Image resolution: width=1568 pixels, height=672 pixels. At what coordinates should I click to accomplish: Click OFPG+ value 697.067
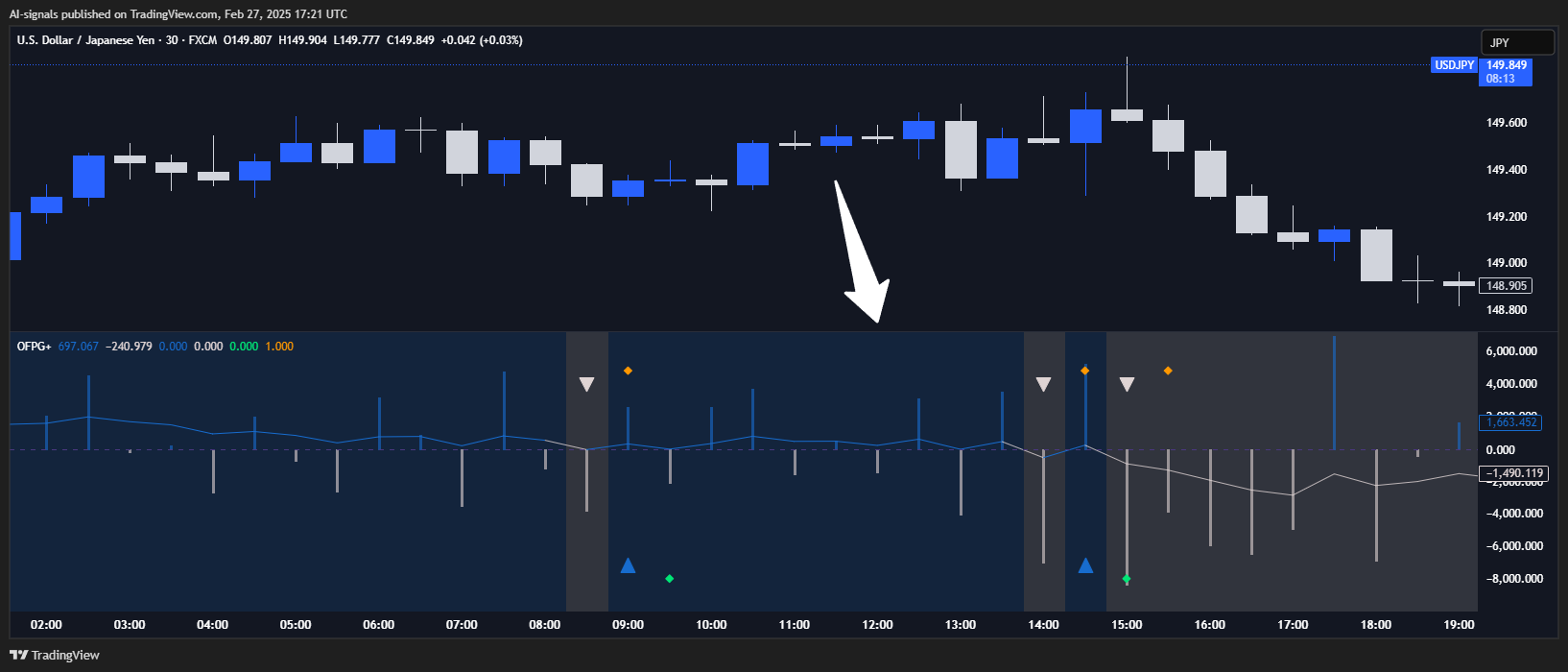[79, 347]
